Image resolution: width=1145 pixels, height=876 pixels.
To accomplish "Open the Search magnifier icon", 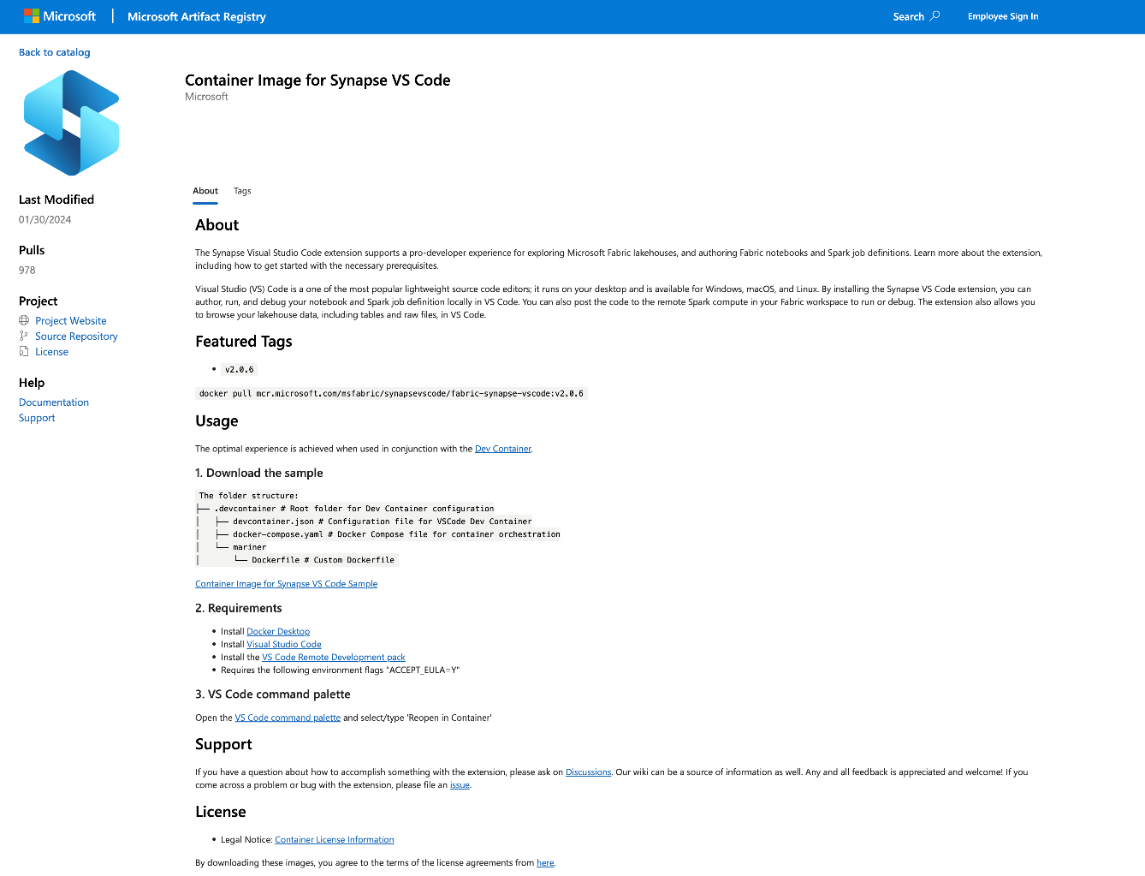I will pyautogui.click(x=935, y=16).
